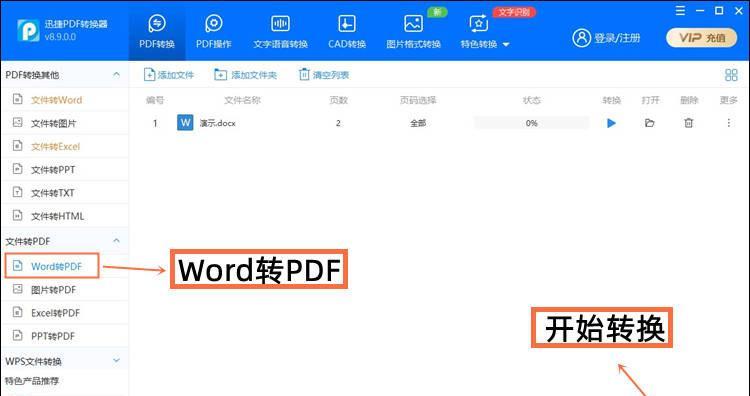Click the 特色产品推荐 label
Image resolution: width=750 pixels, height=396 pixels.
pos(32,381)
